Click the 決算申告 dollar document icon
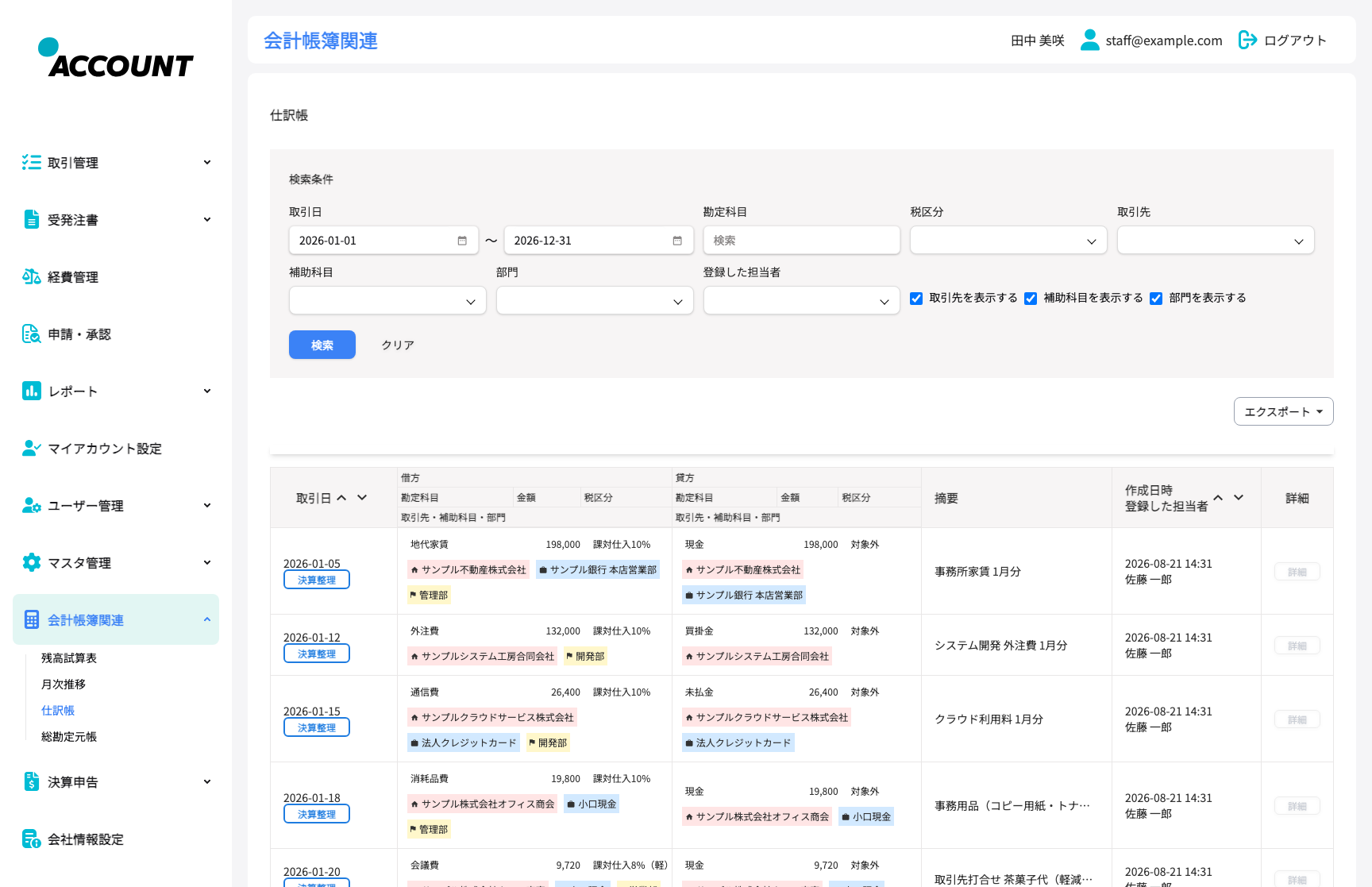Screen dimensions: 1372x887 click(32, 782)
